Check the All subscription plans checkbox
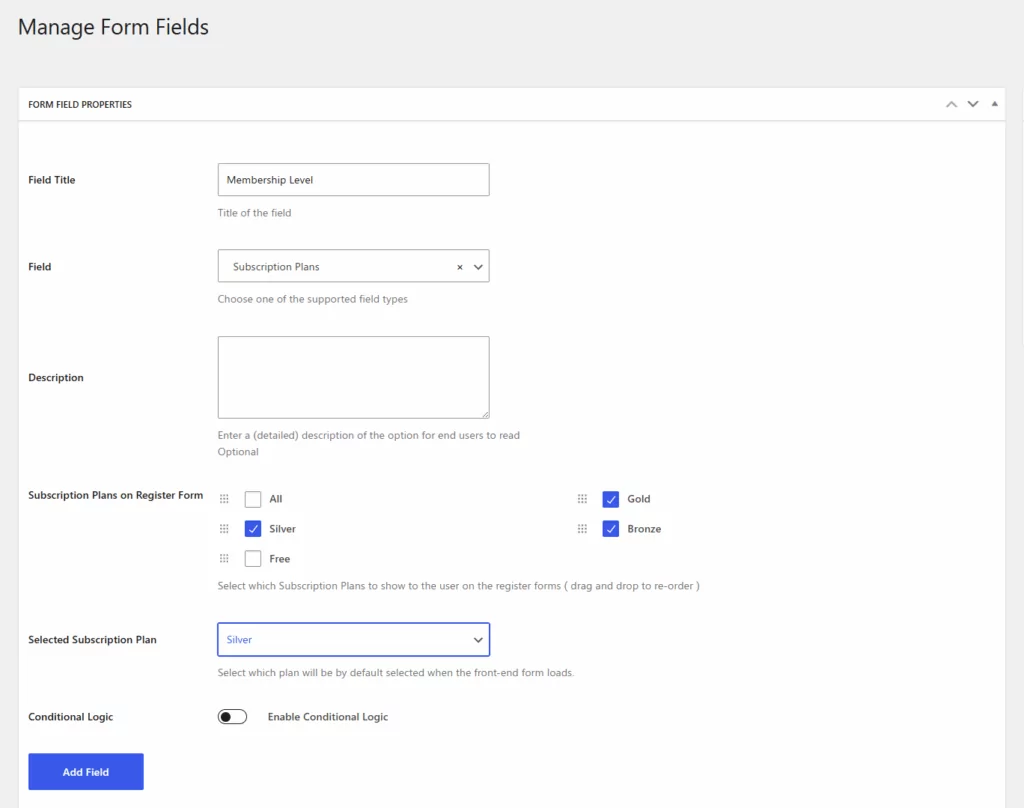 (253, 499)
